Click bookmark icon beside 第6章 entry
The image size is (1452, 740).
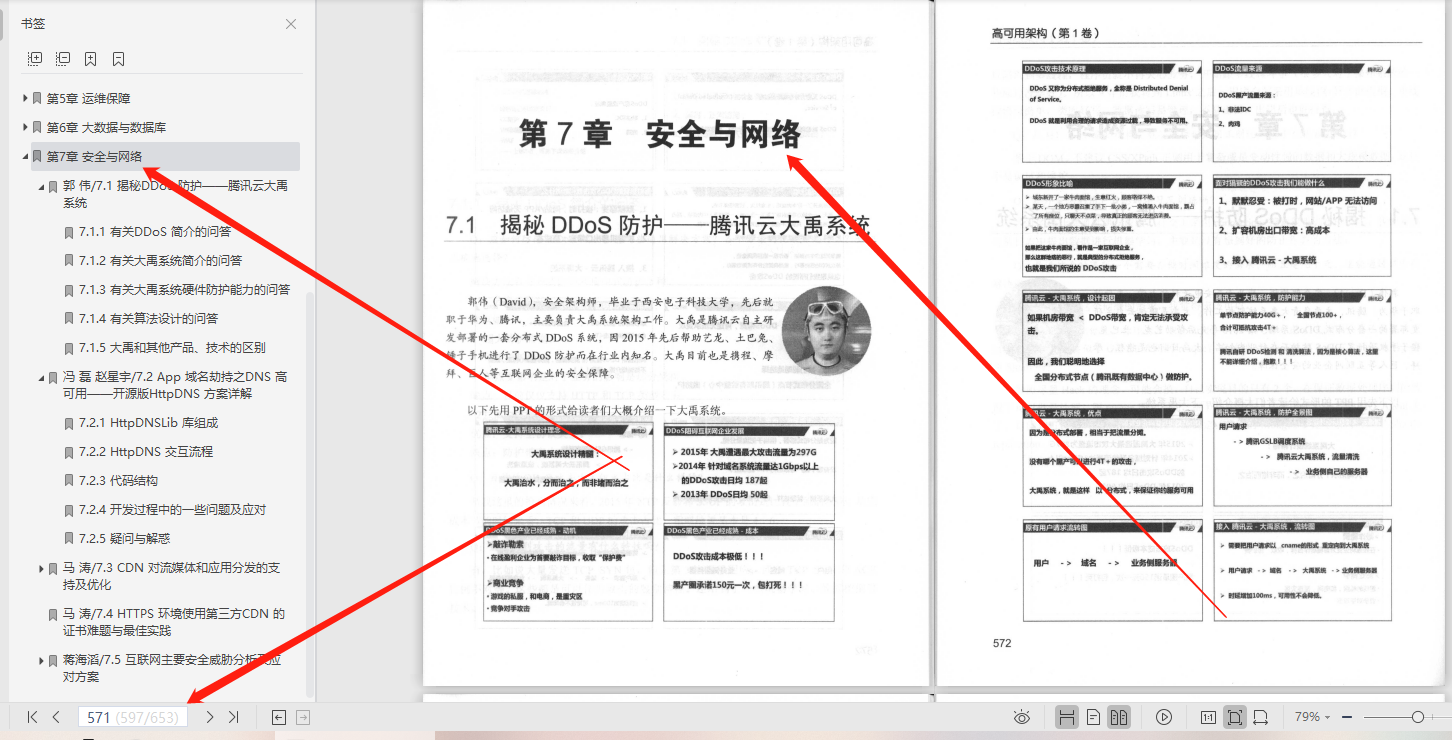click(37, 128)
